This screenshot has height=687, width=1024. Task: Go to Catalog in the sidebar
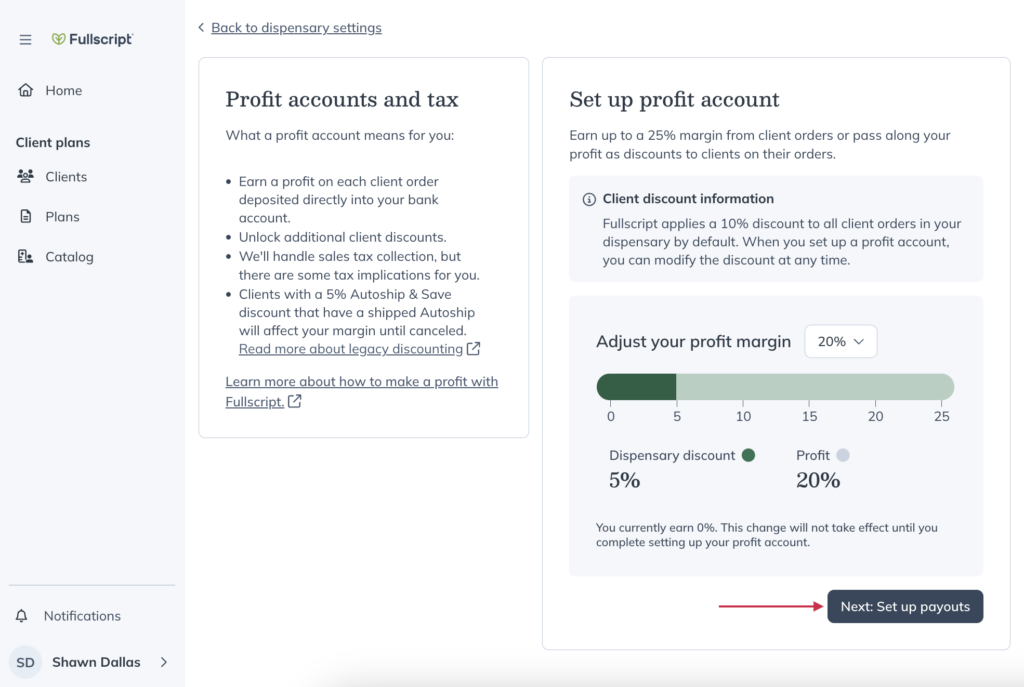69,257
